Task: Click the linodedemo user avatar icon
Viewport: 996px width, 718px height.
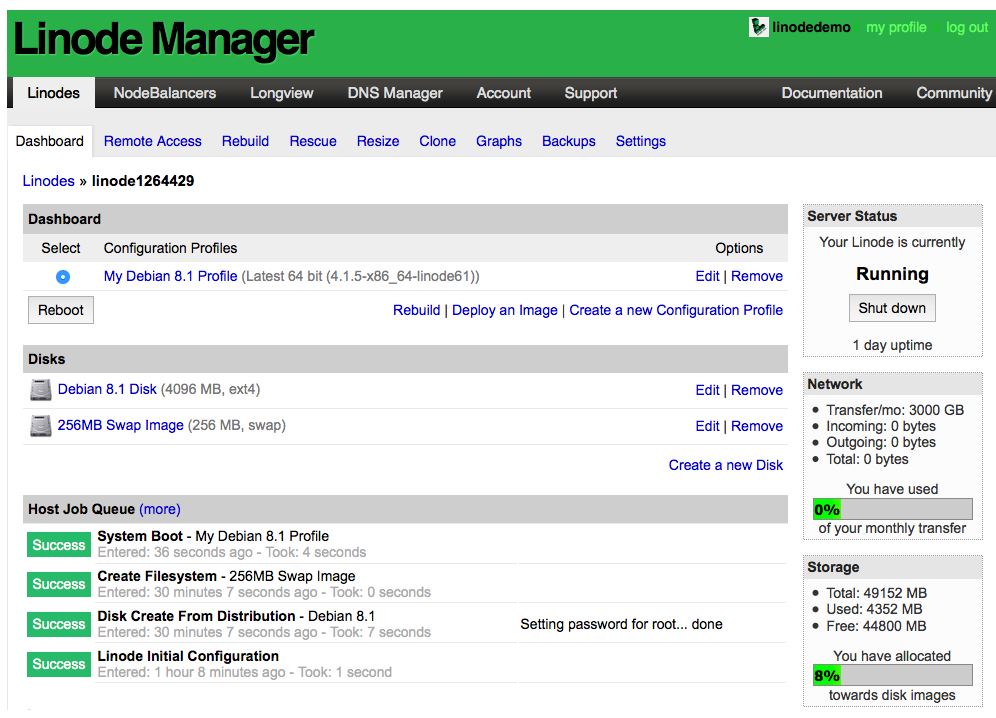Action: [x=758, y=27]
